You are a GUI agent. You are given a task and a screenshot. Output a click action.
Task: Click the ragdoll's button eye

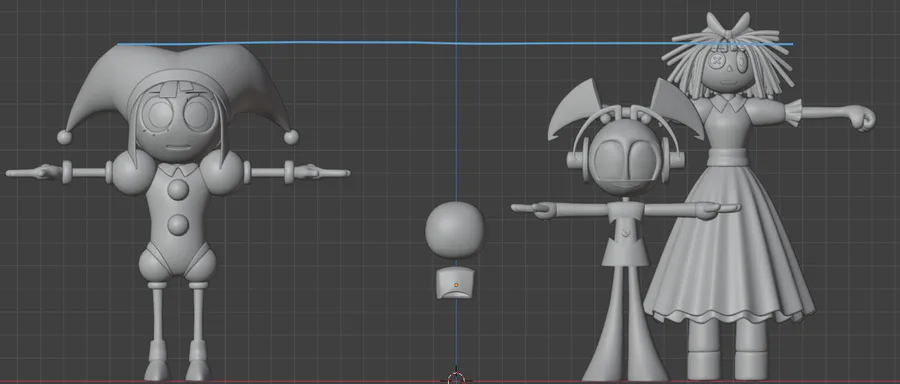[716, 60]
